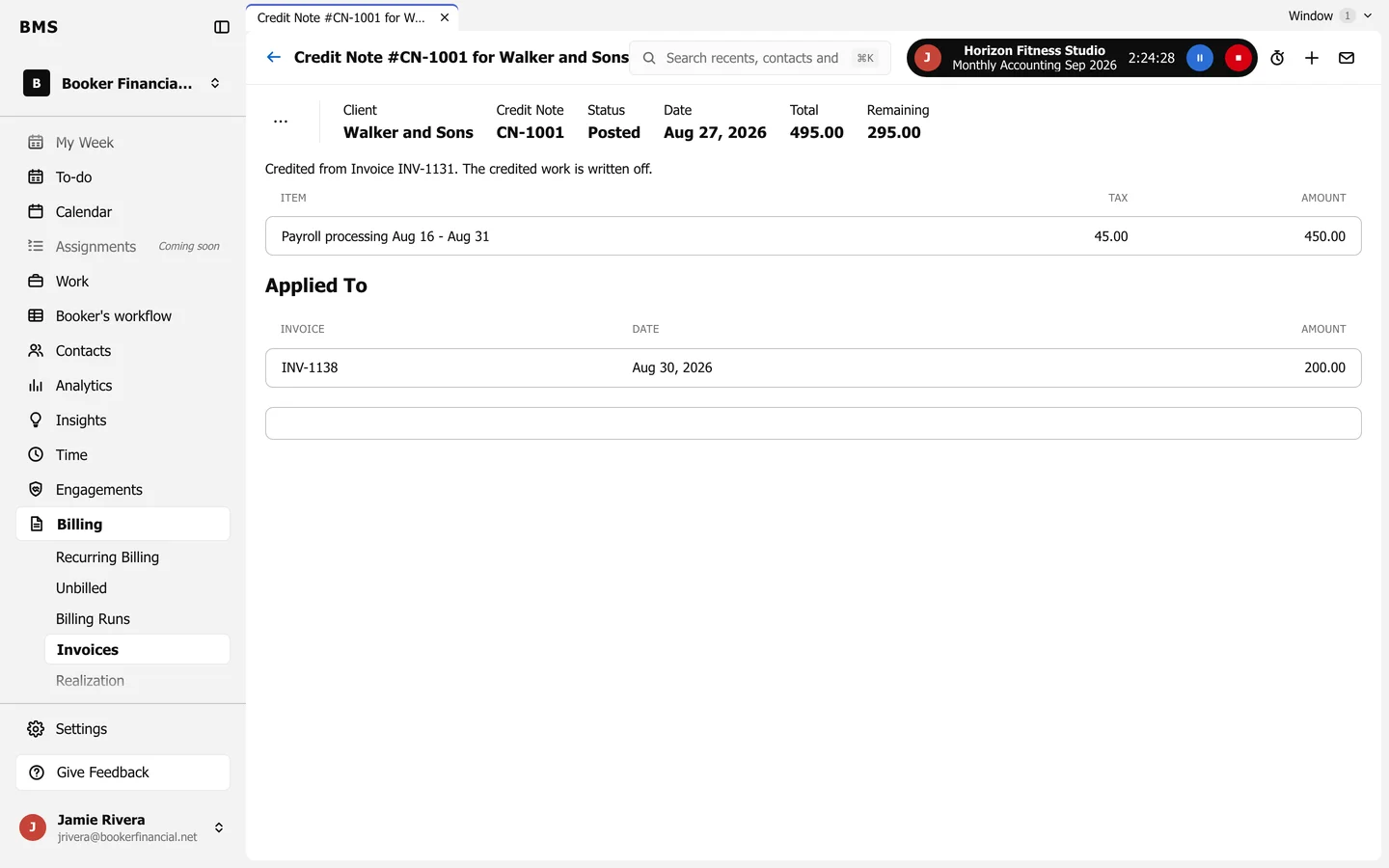1389x868 pixels.
Task: Click the Assignments coming soon item
Action: (123, 247)
